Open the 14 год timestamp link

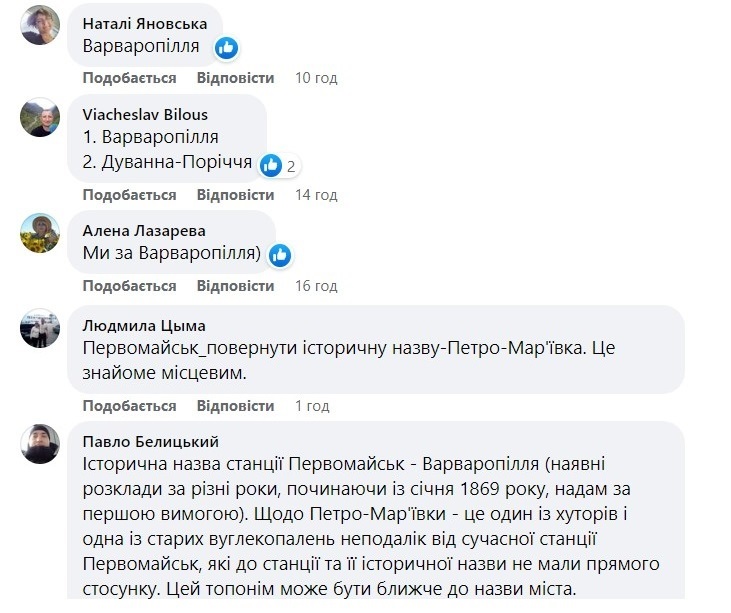[x=316, y=195]
